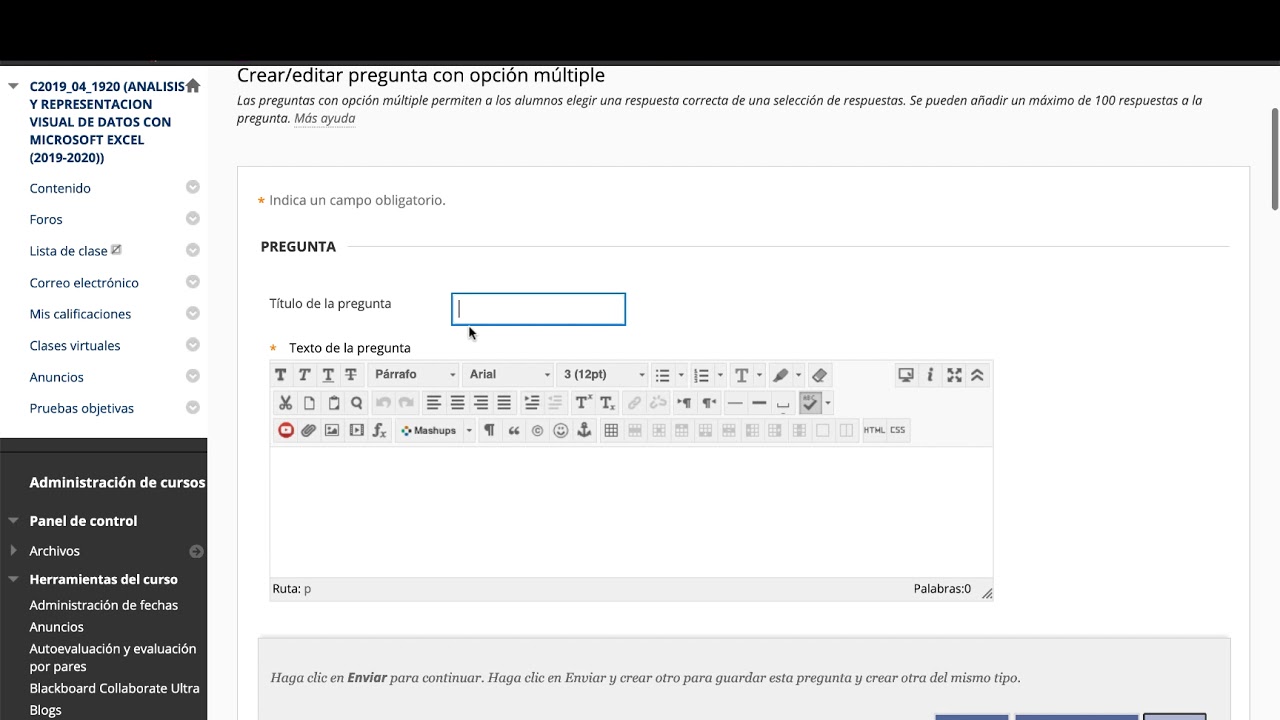Open Contenido options chevron in sidebar
This screenshot has width=1280, height=720.
[193, 187]
